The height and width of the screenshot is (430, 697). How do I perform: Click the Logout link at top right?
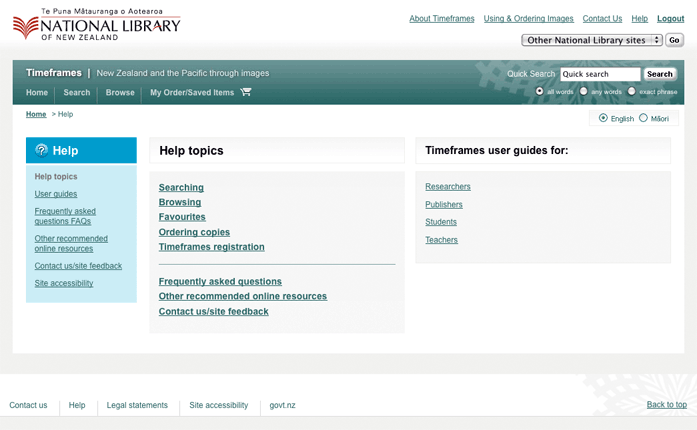[x=670, y=19]
